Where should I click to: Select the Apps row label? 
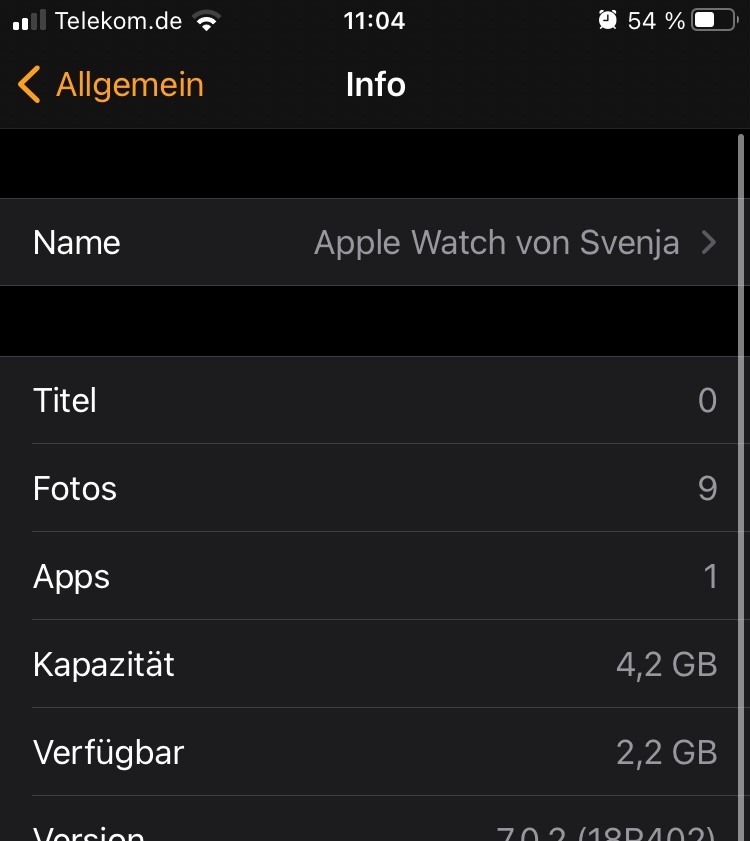pos(71,577)
